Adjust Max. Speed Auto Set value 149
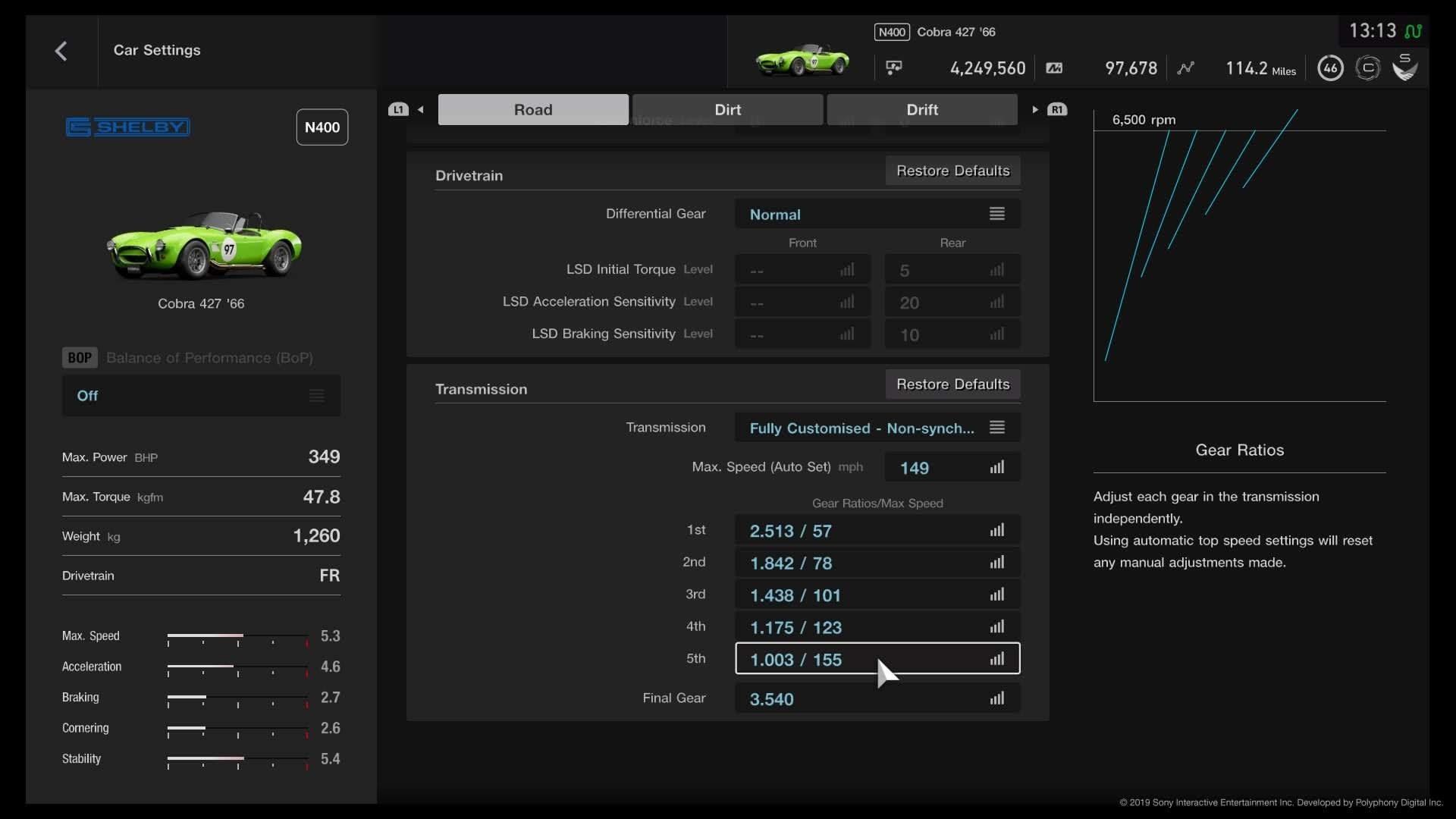 point(952,467)
